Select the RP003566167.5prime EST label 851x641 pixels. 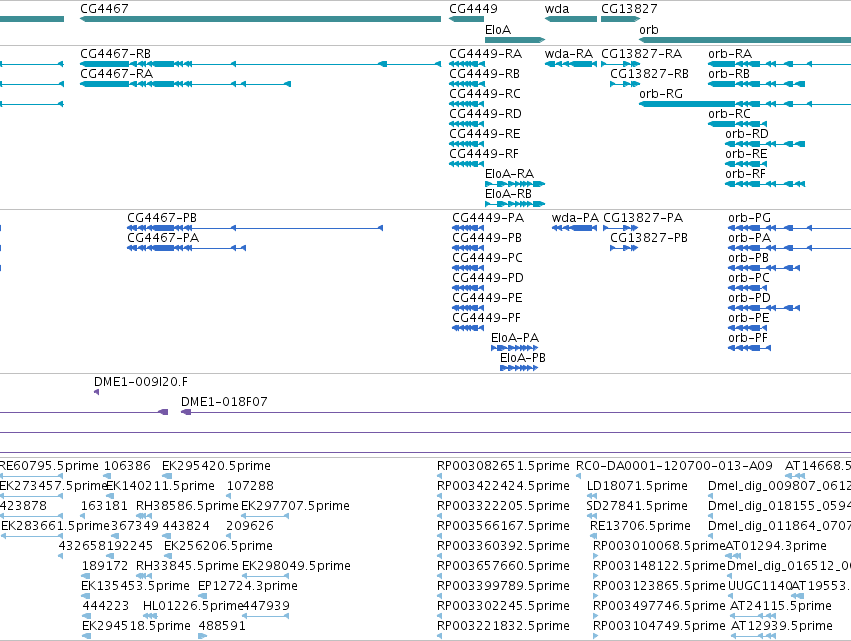(x=503, y=526)
